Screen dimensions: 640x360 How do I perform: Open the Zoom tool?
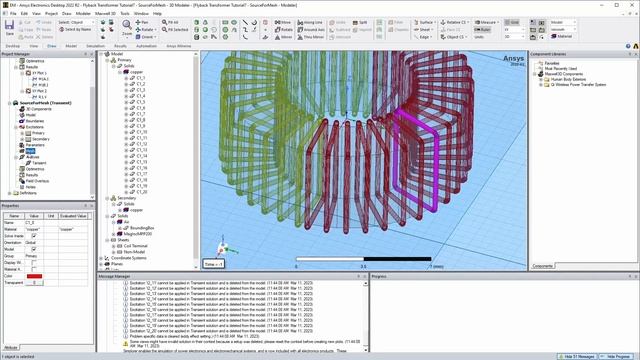tap(127, 28)
